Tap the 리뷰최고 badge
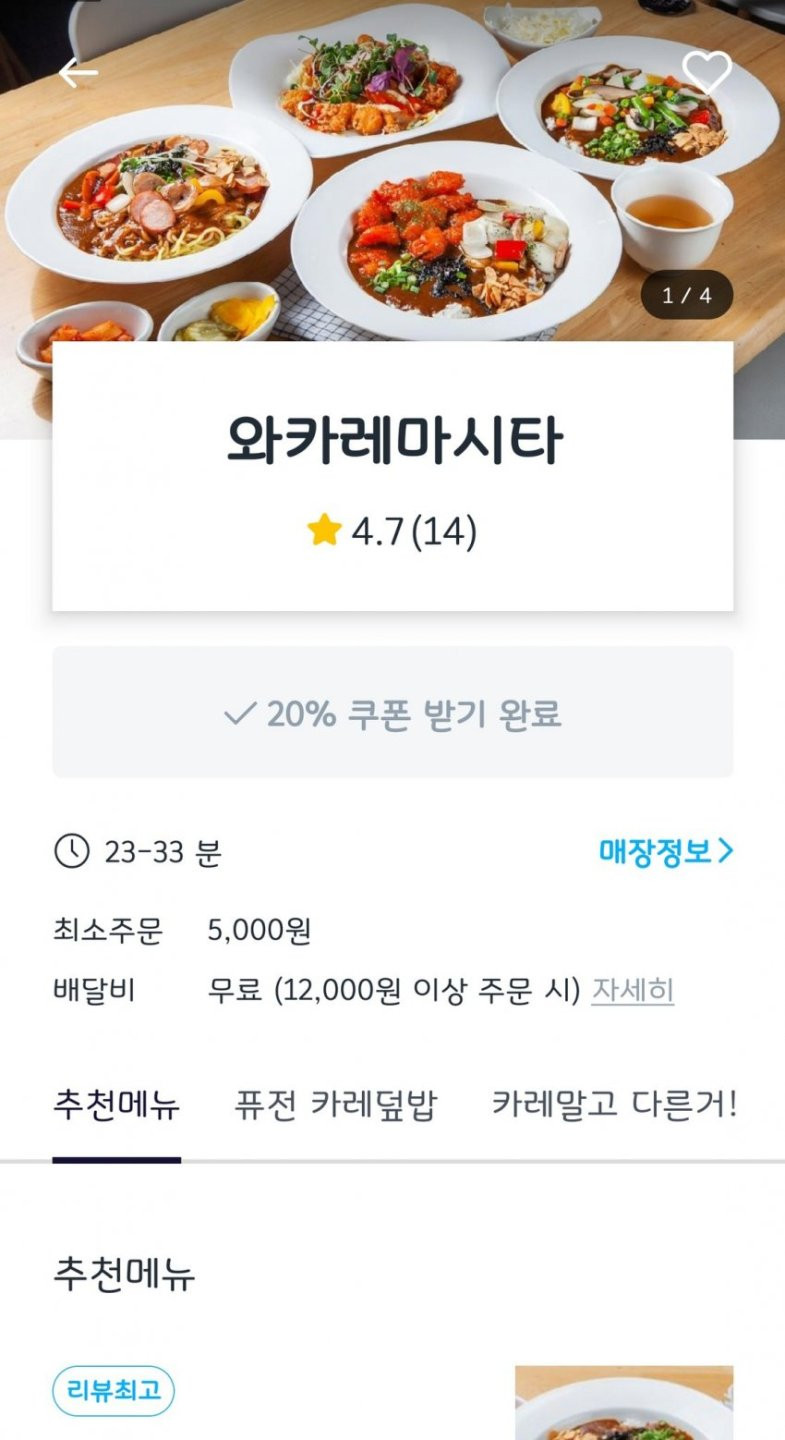This screenshot has height=1440, width=785. pyautogui.click(x=113, y=1391)
